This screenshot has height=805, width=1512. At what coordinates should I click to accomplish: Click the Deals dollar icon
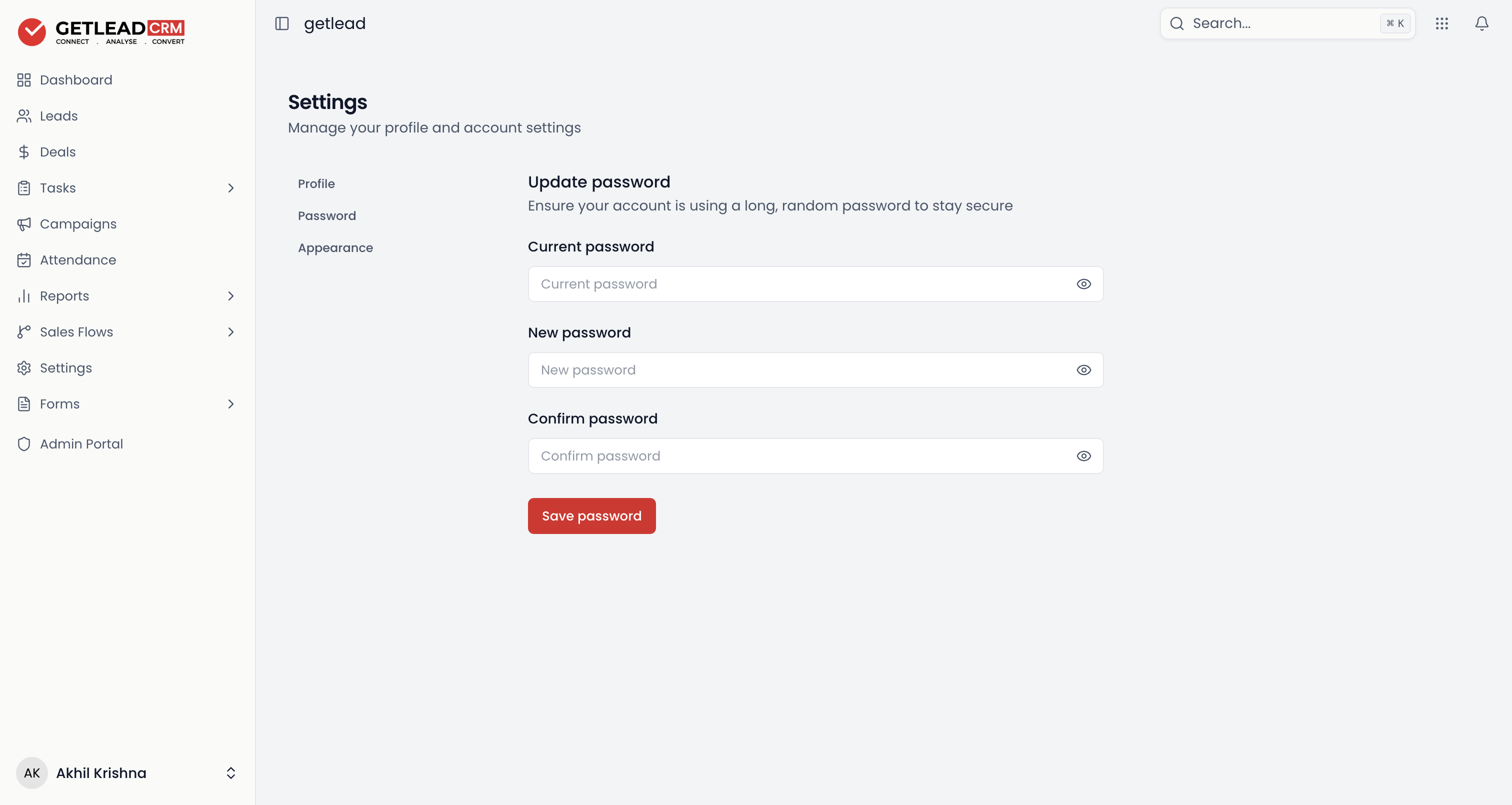23,152
